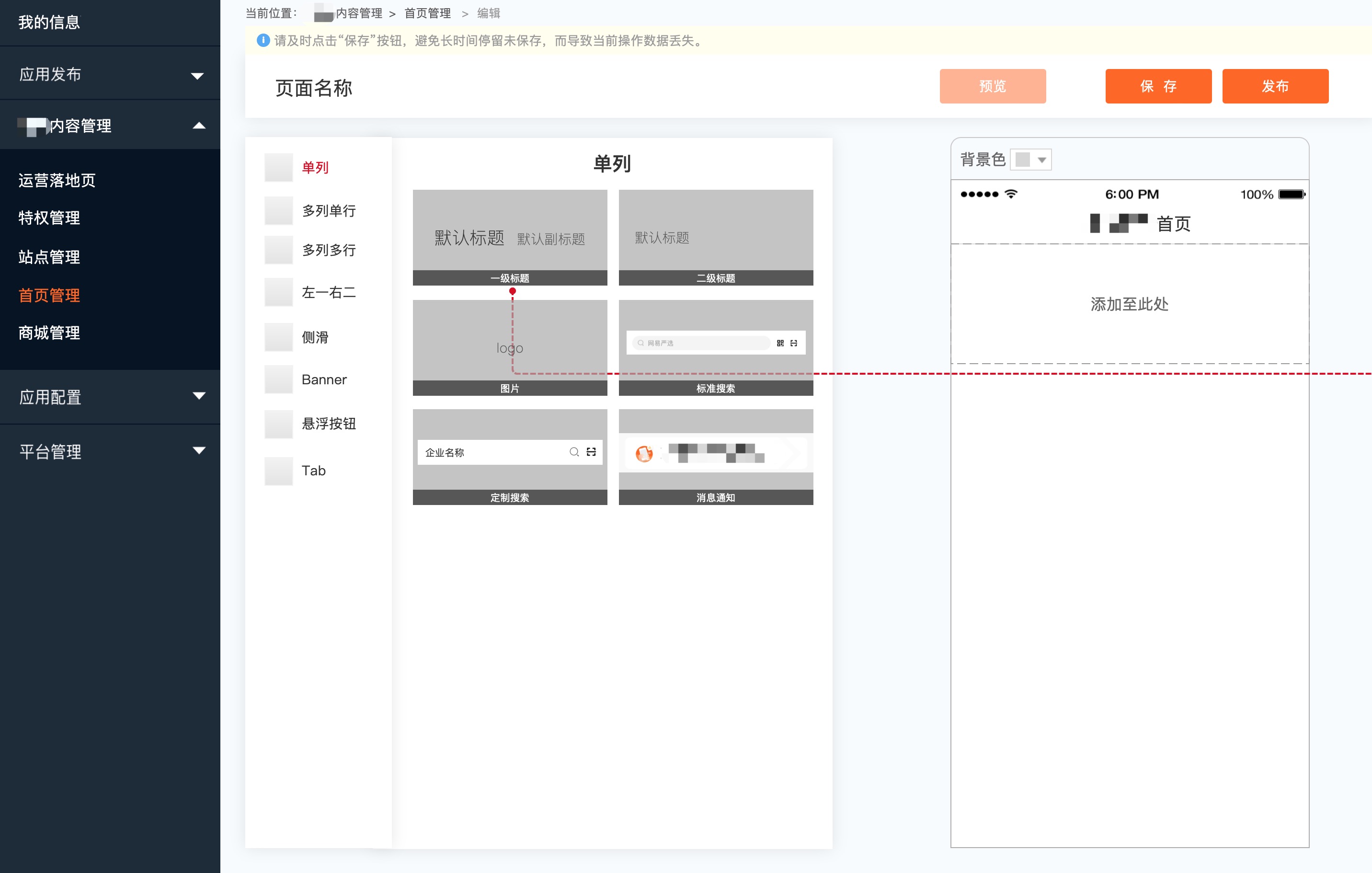Select the 定制搜索 component thumbnail
Image resolution: width=1372 pixels, height=873 pixels.
(x=510, y=457)
